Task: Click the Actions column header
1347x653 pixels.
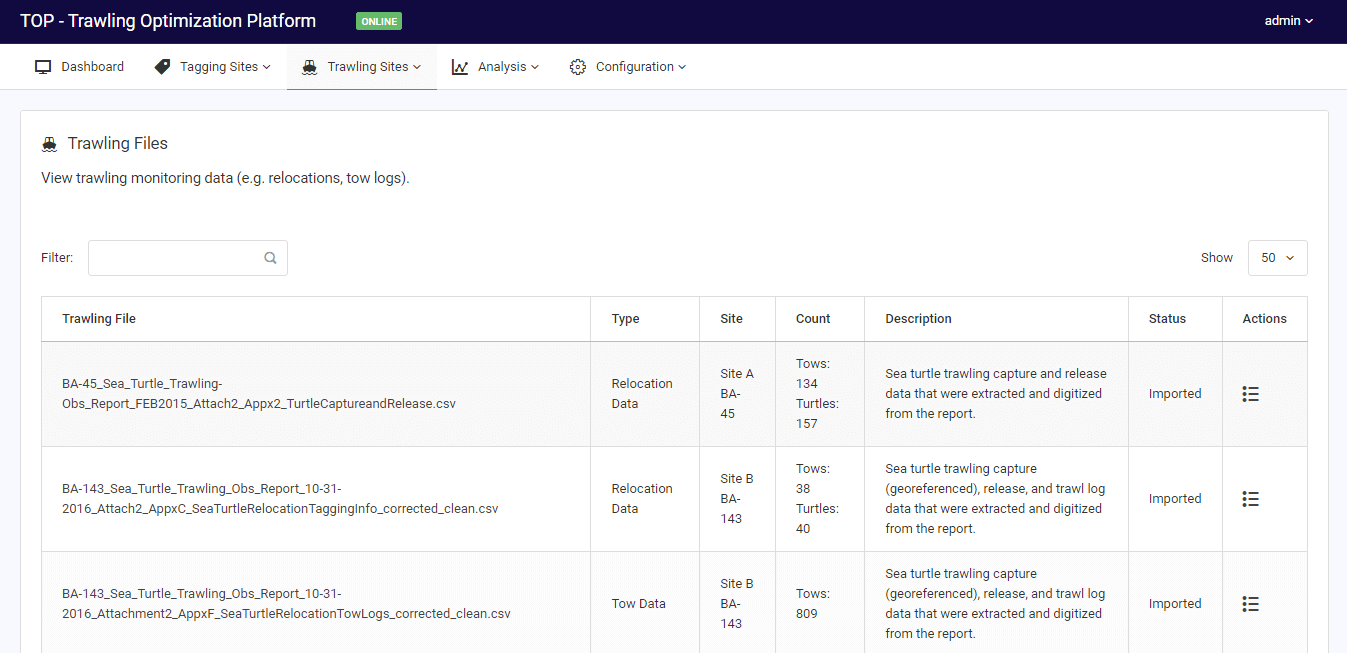Action: [1265, 319]
